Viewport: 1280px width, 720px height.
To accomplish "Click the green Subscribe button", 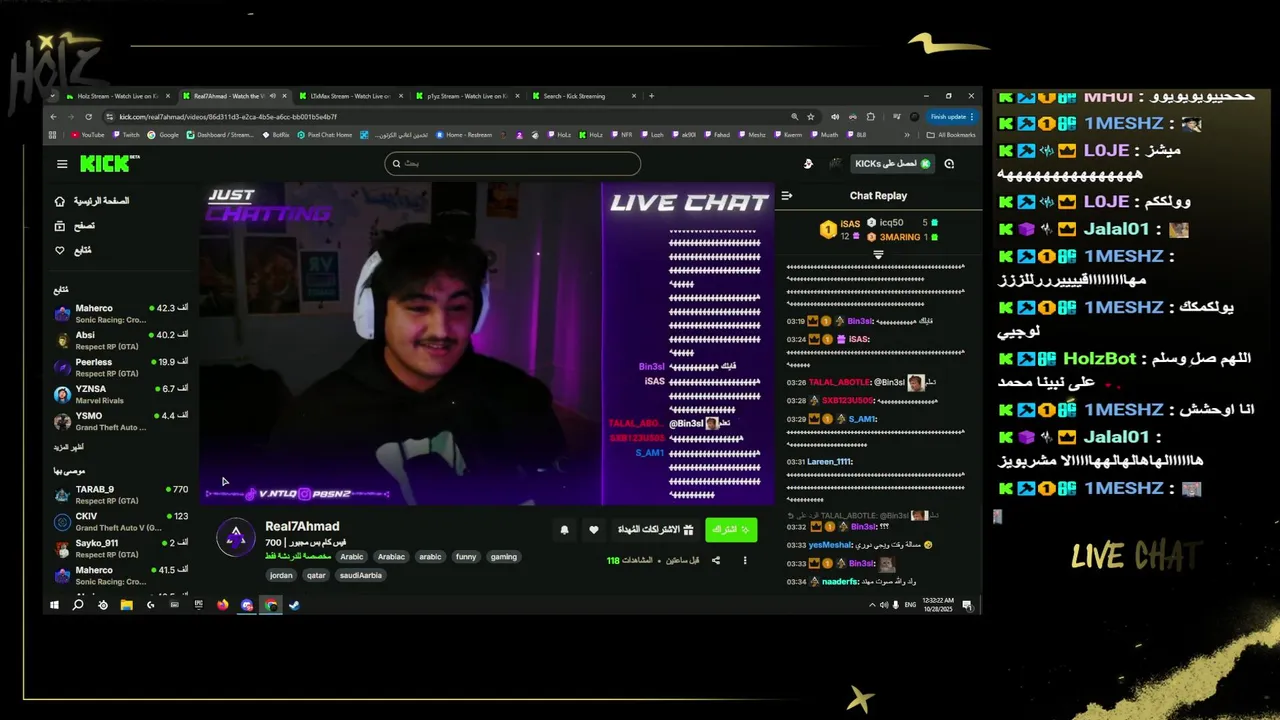I will coord(731,530).
